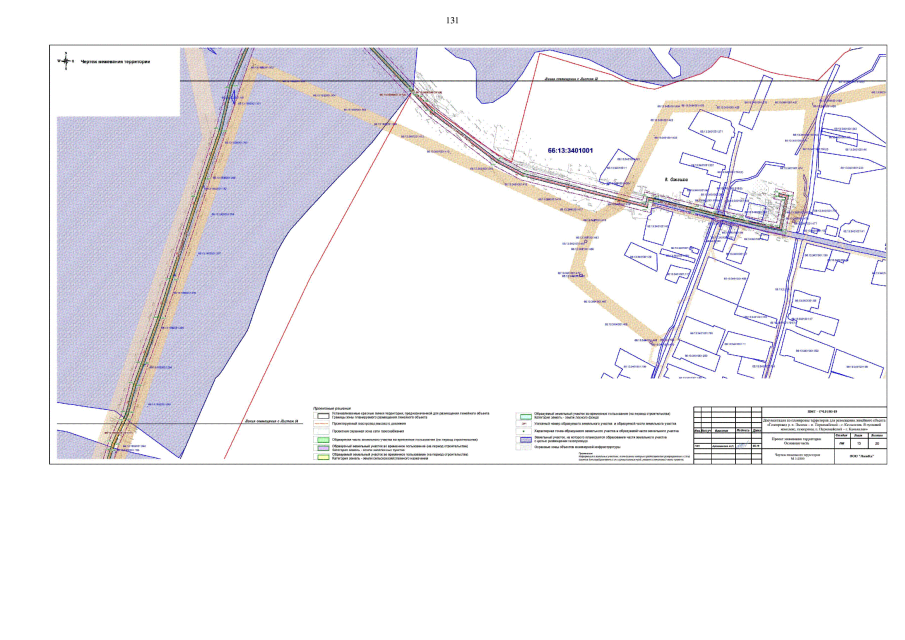The image size is (905, 640).
Task: Click the match line label at bottom left
Action: pos(272,421)
